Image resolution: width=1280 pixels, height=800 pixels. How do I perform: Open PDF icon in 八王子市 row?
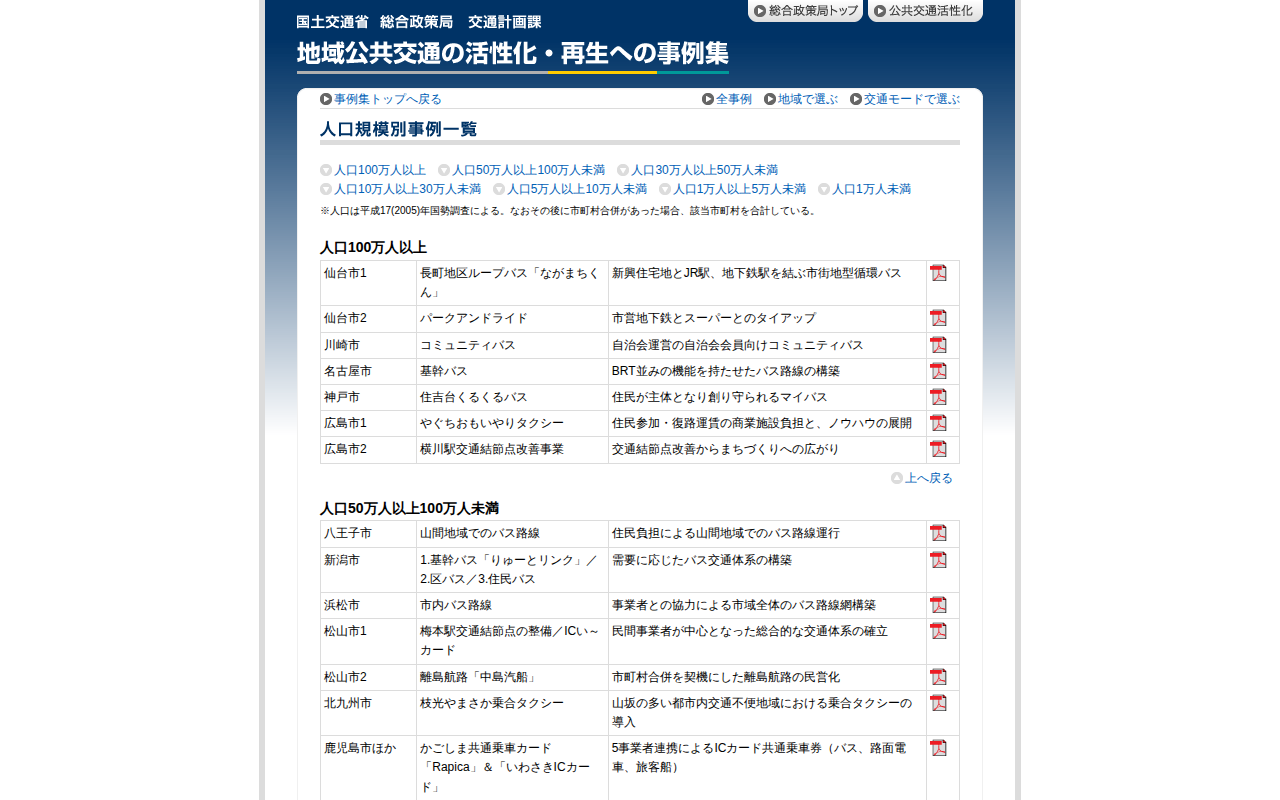(938, 533)
